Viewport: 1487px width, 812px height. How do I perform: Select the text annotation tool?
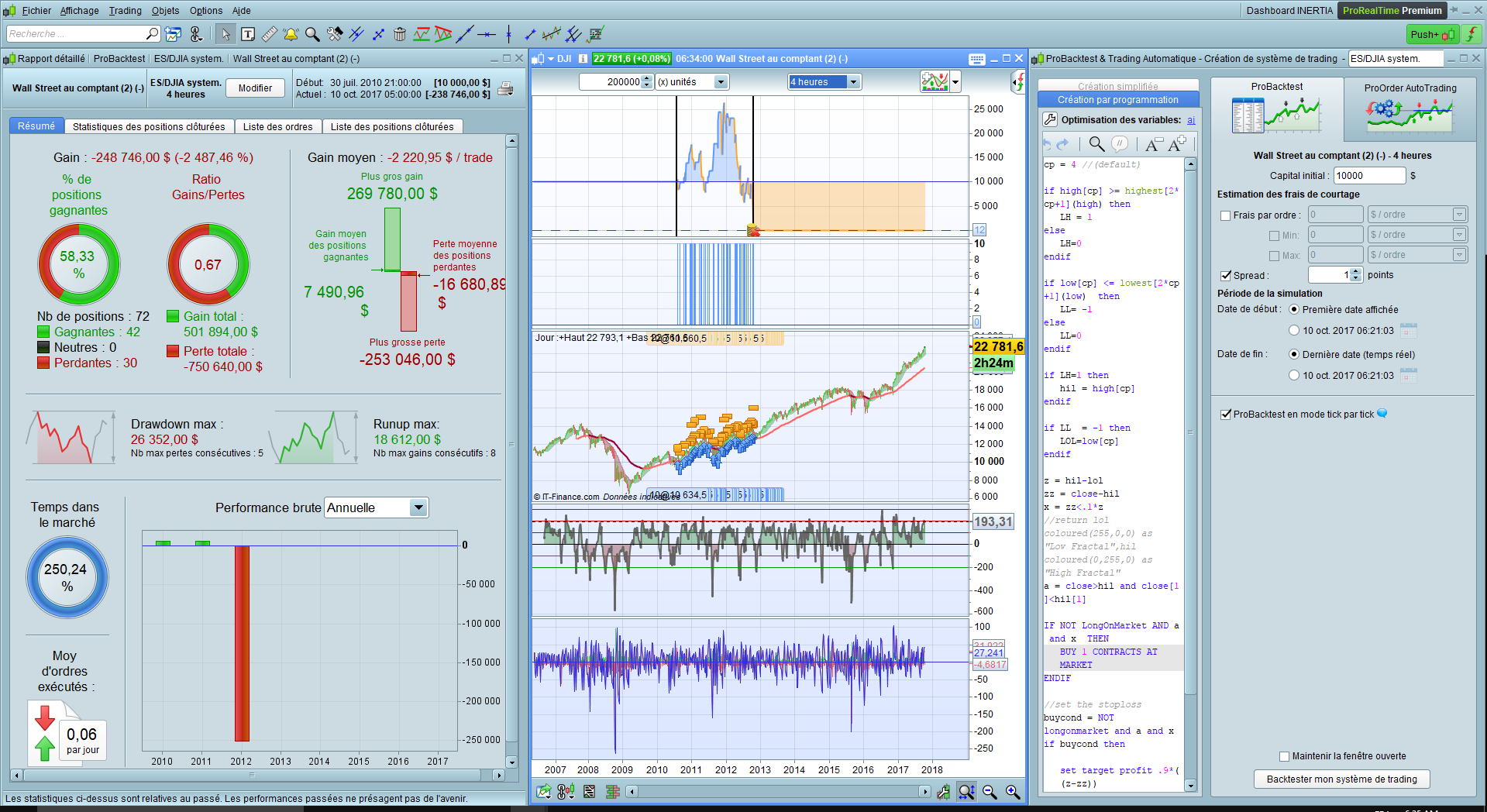[248, 34]
